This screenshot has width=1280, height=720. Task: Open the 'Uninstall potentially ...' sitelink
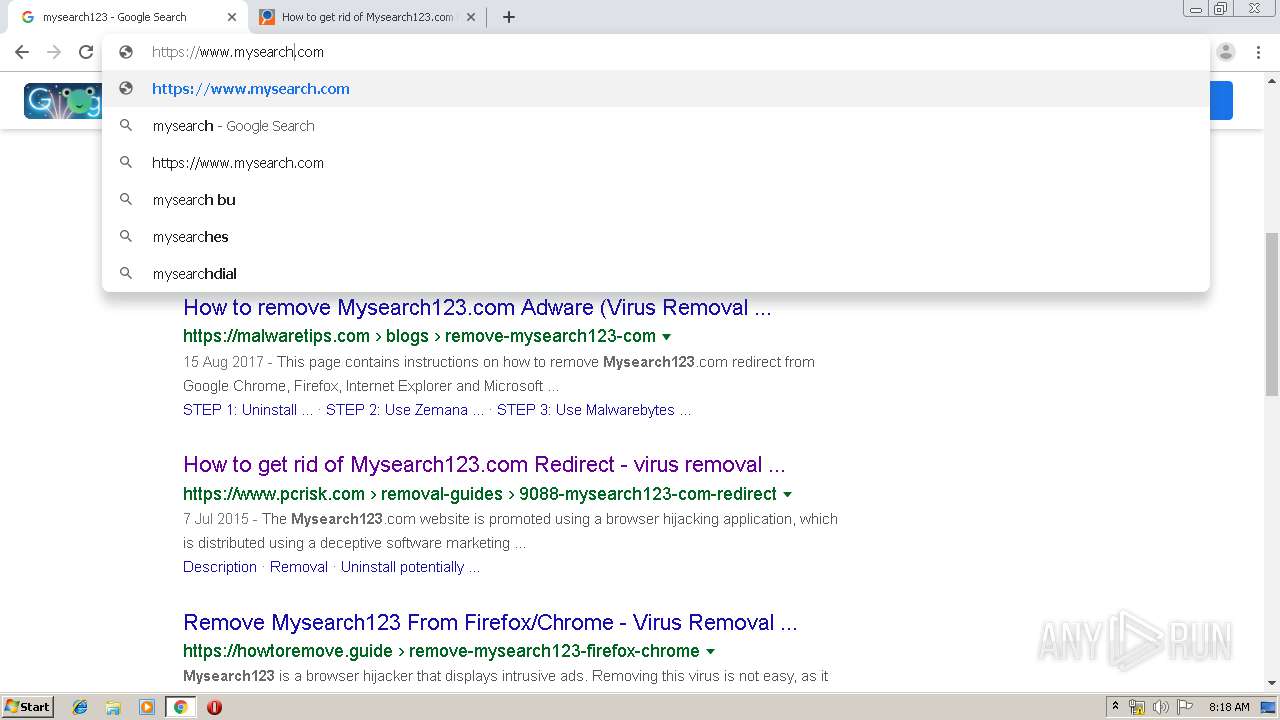[x=410, y=567]
